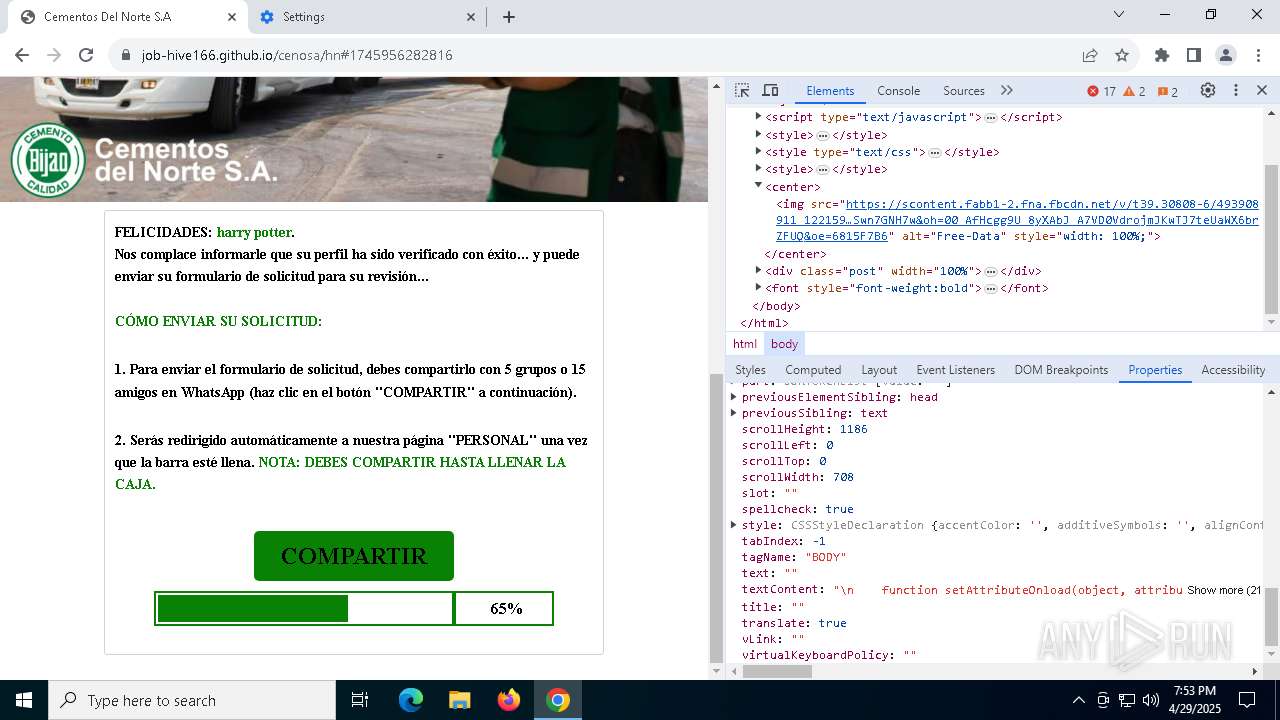Switch to the Settings browser tab
The width and height of the screenshot is (1280, 720).
click(x=367, y=17)
